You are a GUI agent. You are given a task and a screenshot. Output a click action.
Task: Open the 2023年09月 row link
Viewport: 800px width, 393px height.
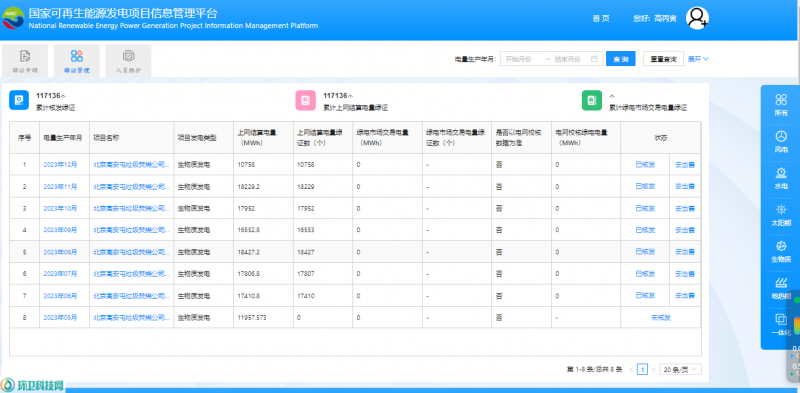coord(60,230)
